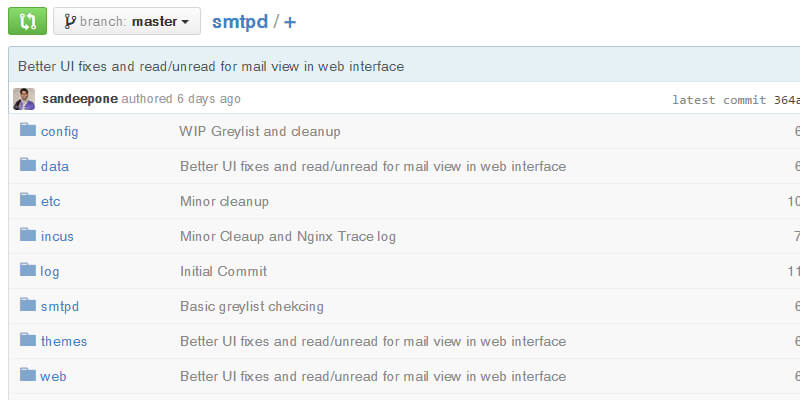Open the web folder name link
The width and height of the screenshot is (800, 400).
point(53,376)
